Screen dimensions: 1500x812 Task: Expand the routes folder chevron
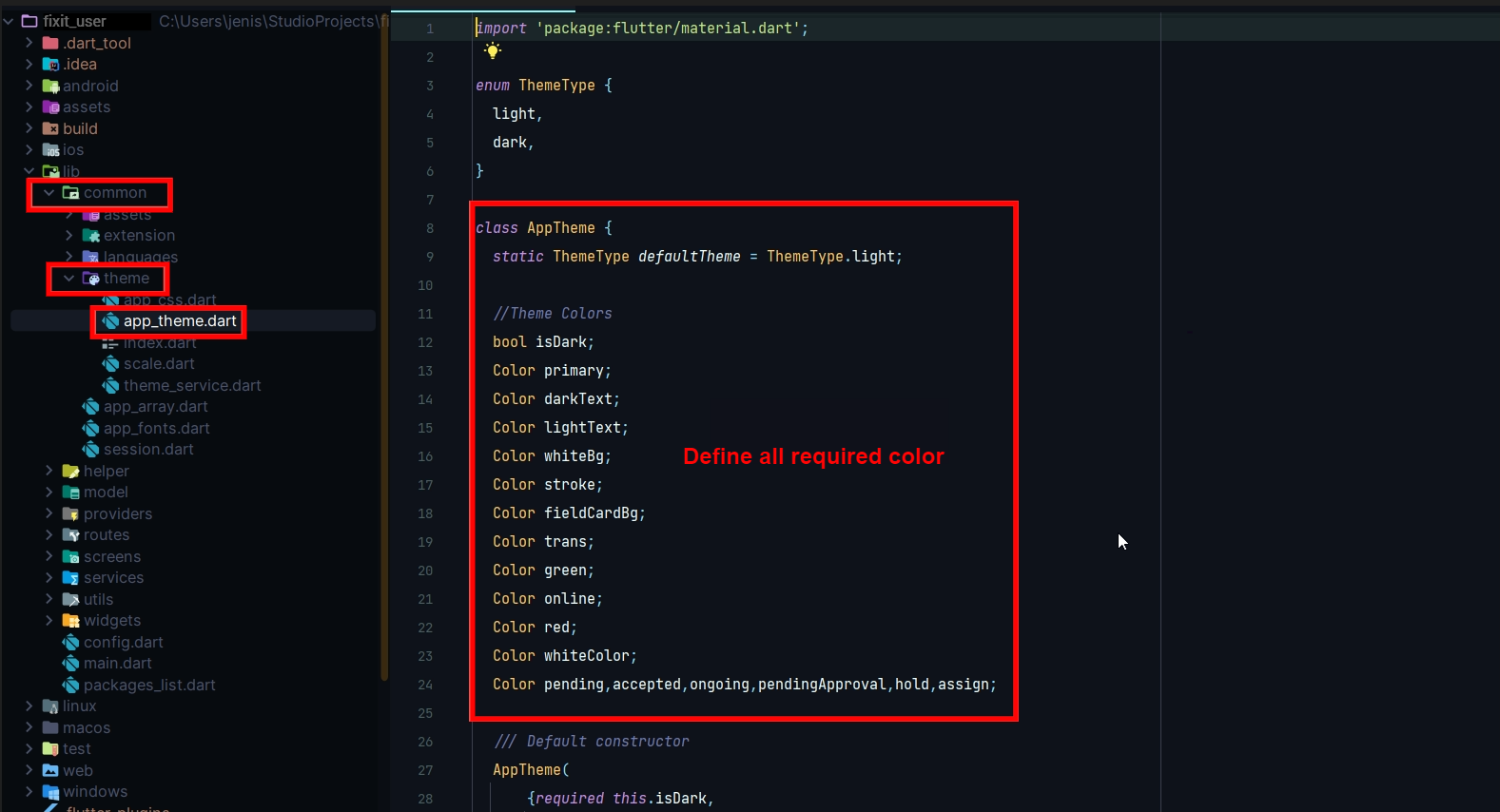(49, 535)
